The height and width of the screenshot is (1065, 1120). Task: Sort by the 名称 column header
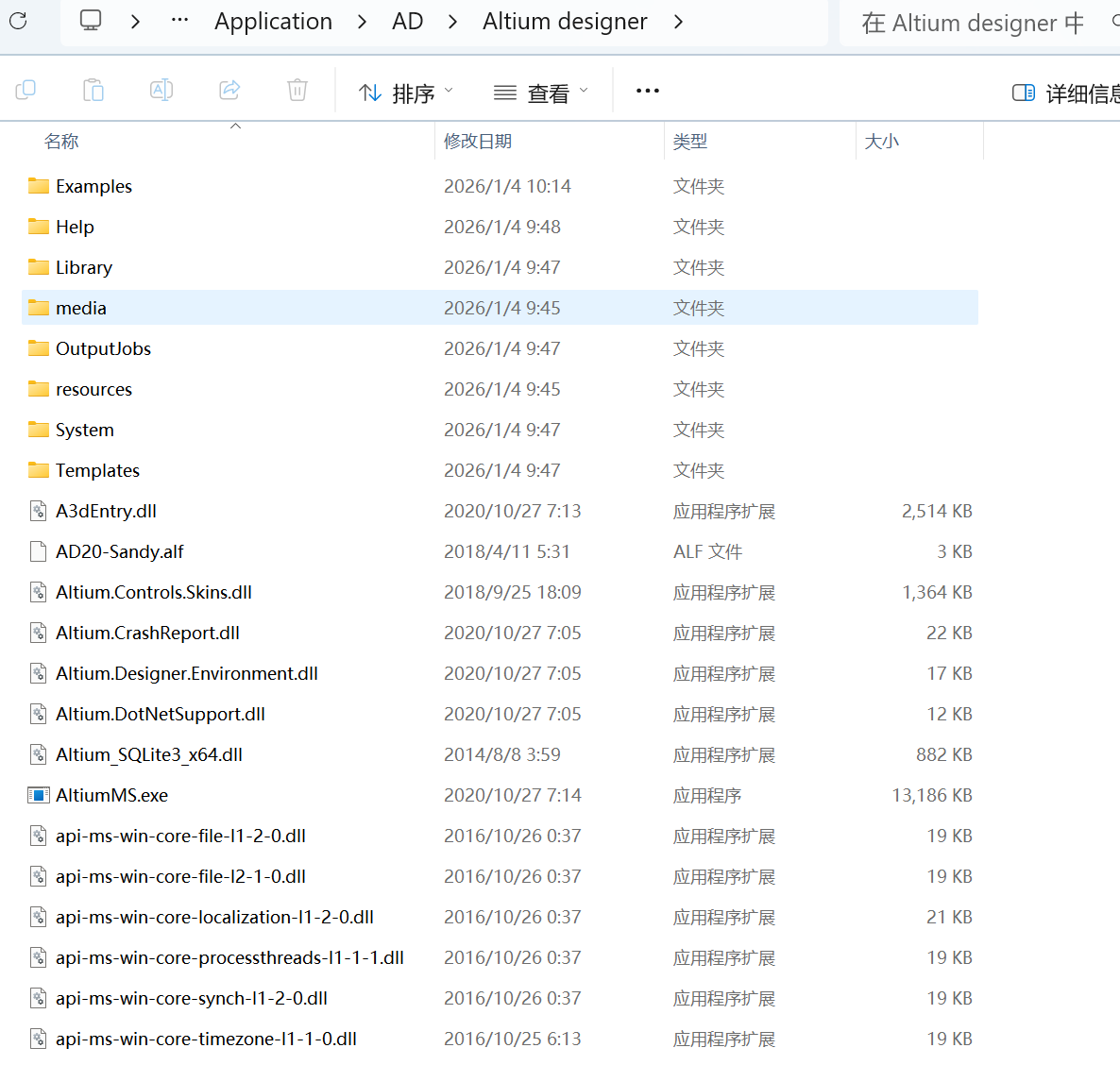click(x=61, y=142)
